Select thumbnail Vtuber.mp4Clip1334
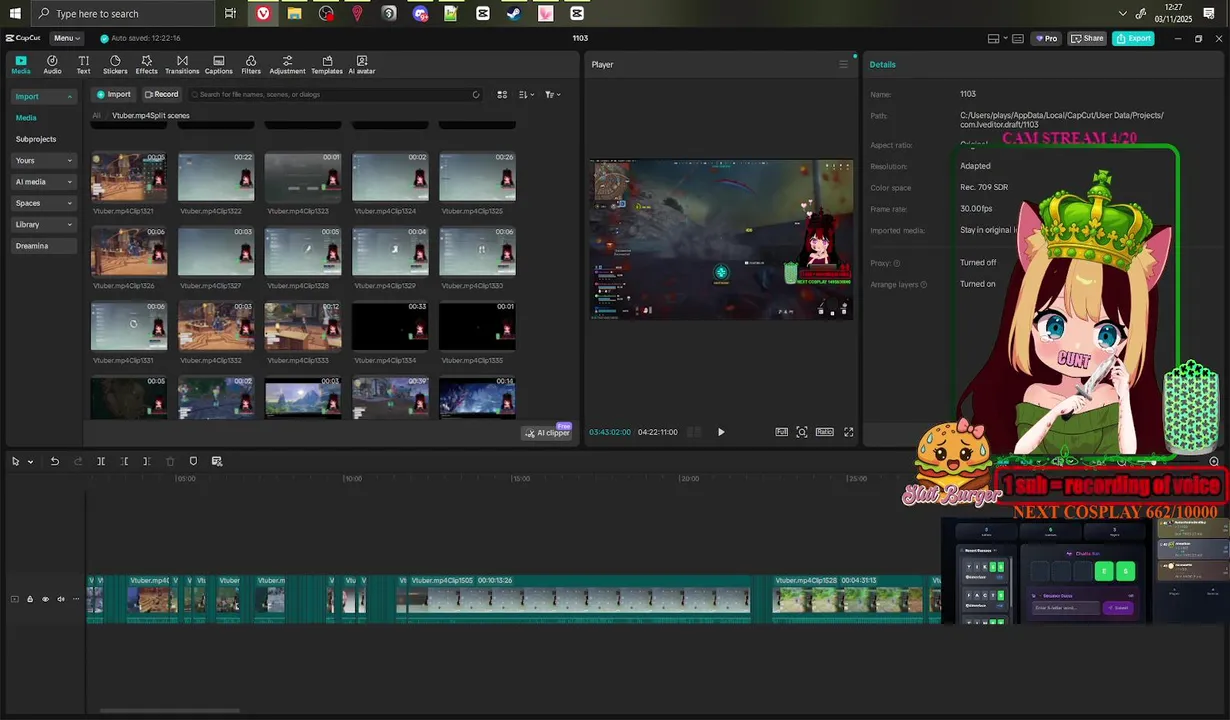The height and width of the screenshot is (720, 1230). click(x=390, y=326)
